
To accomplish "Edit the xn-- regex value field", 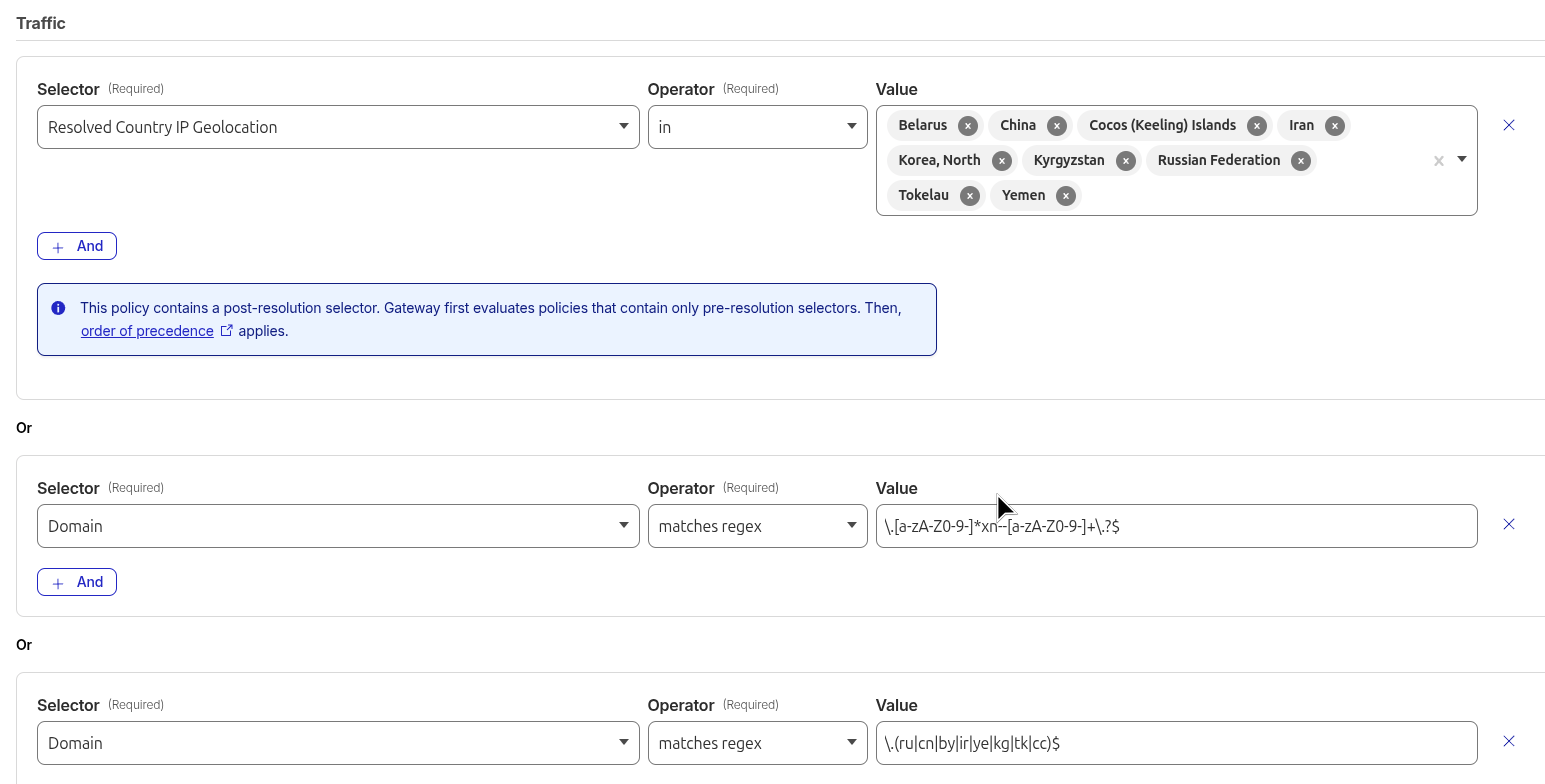I will (1176, 526).
